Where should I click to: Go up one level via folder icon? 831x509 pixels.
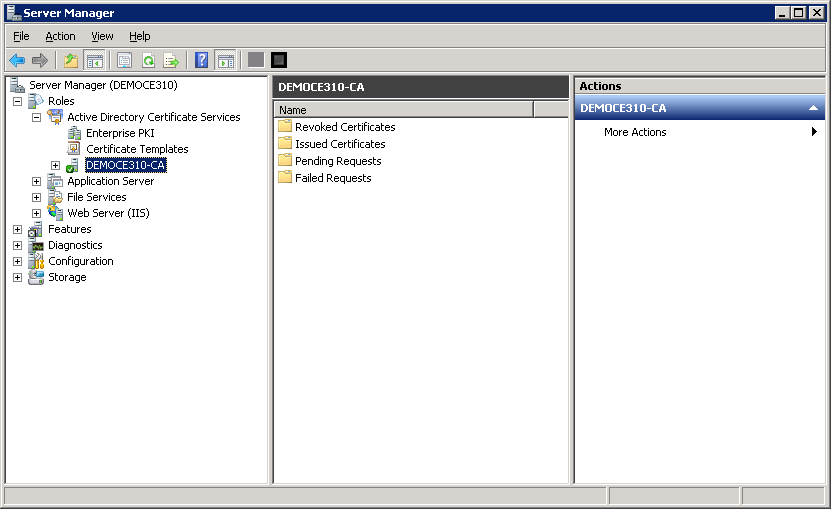(x=70, y=60)
